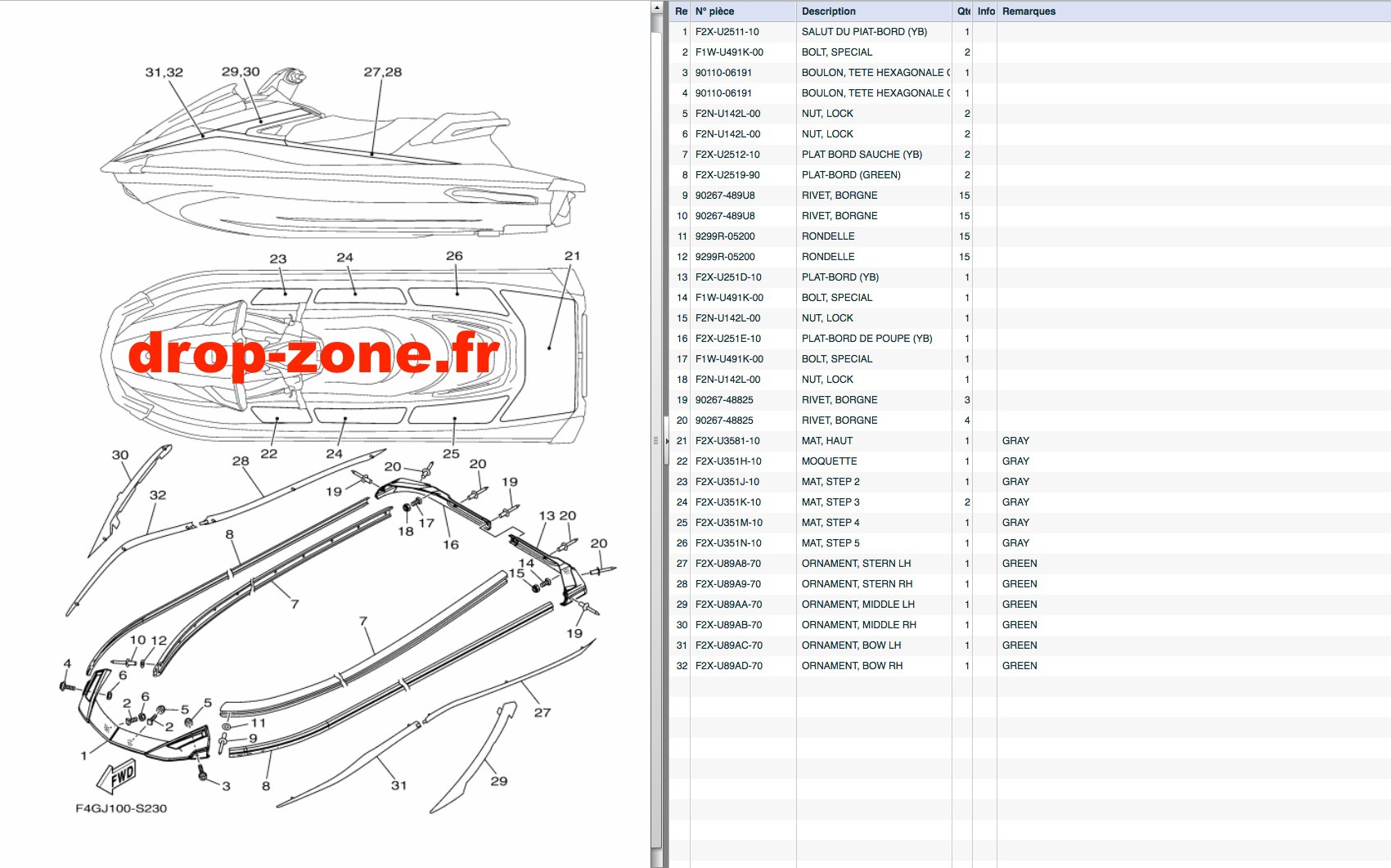Select row 3 part 90110-06191
This screenshot has height=868, width=1391.
[723, 73]
